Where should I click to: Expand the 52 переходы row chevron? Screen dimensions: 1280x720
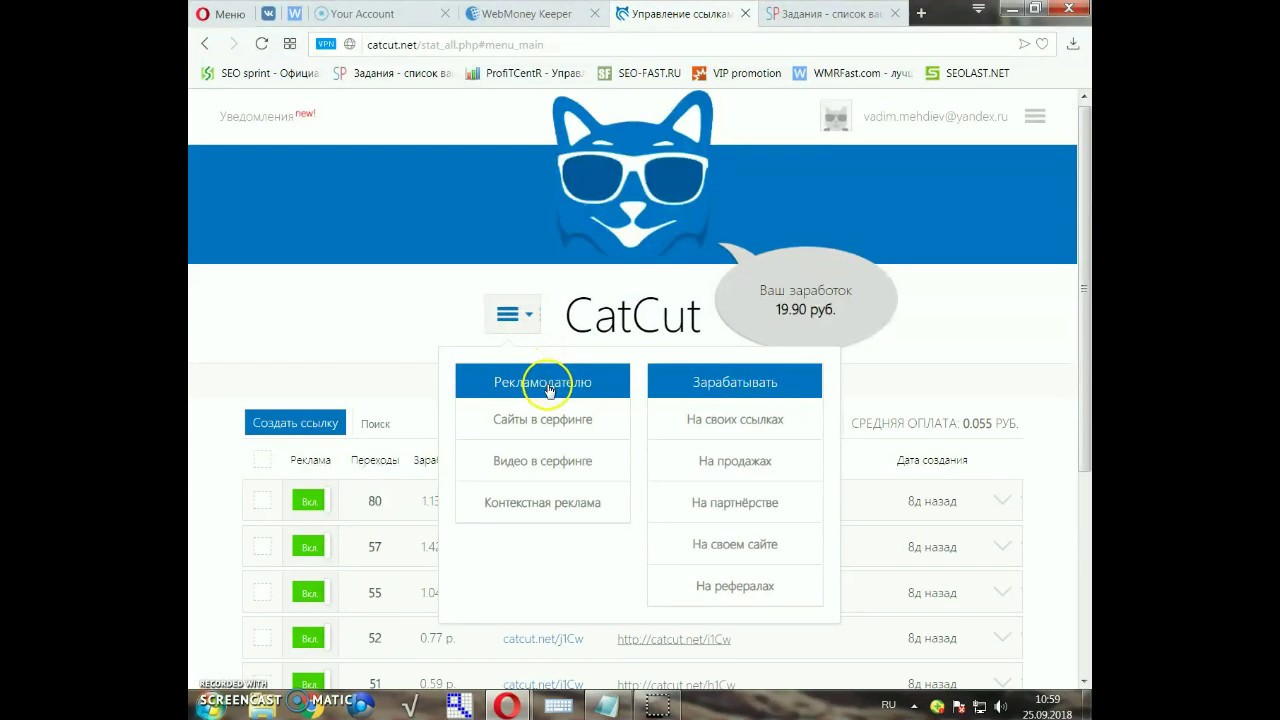[1002, 637]
